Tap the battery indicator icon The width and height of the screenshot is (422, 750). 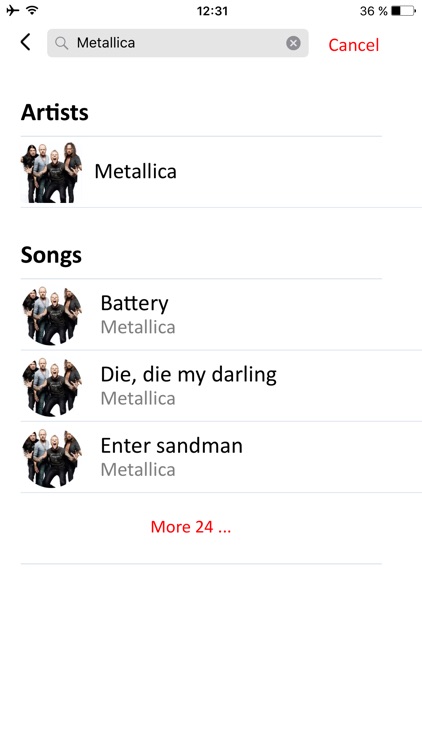coord(403,11)
